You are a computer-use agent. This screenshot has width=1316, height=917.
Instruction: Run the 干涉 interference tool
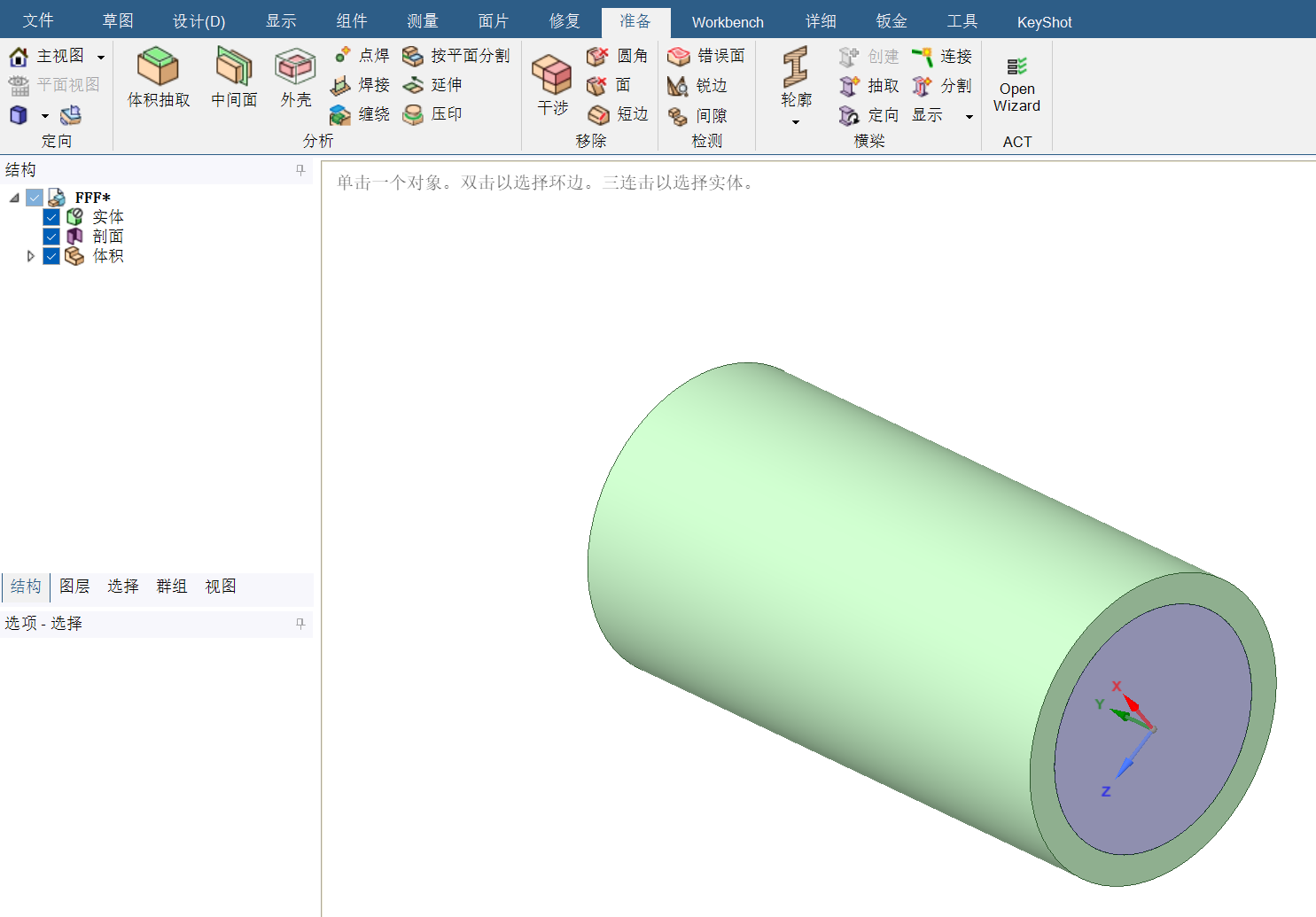pyautogui.click(x=552, y=85)
